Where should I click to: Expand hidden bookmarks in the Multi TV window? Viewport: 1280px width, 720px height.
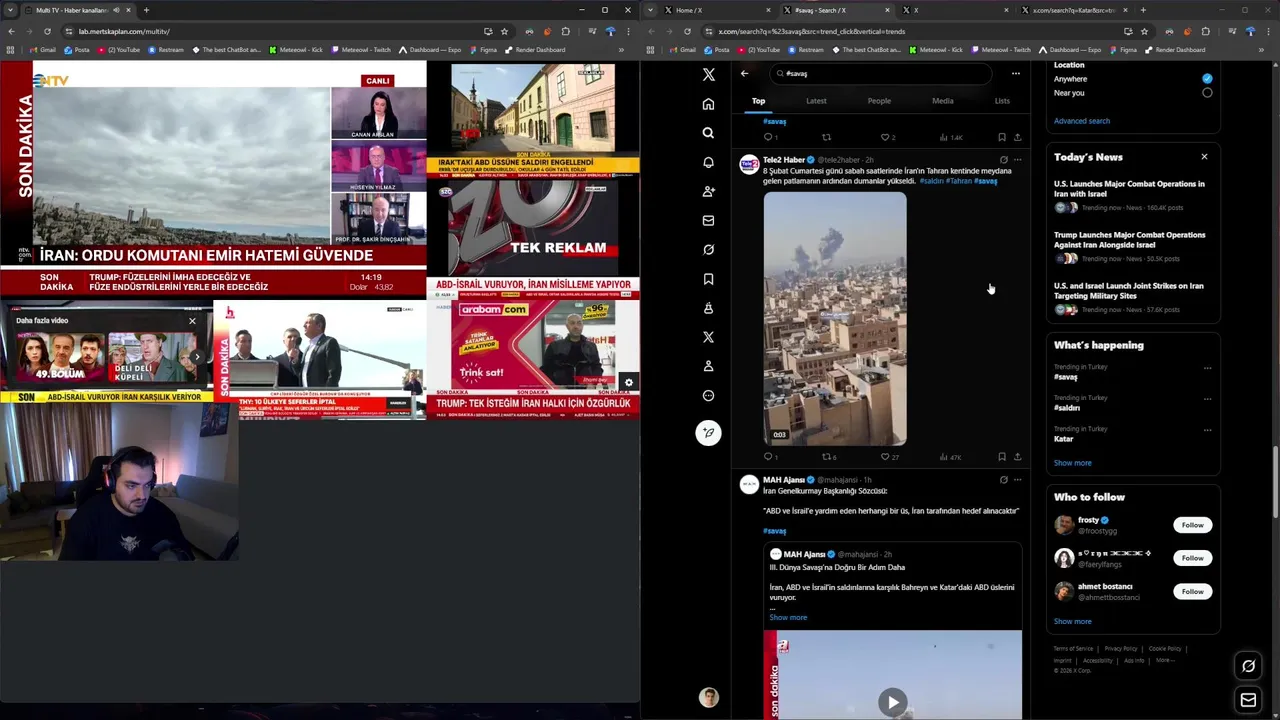[x=620, y=50]
